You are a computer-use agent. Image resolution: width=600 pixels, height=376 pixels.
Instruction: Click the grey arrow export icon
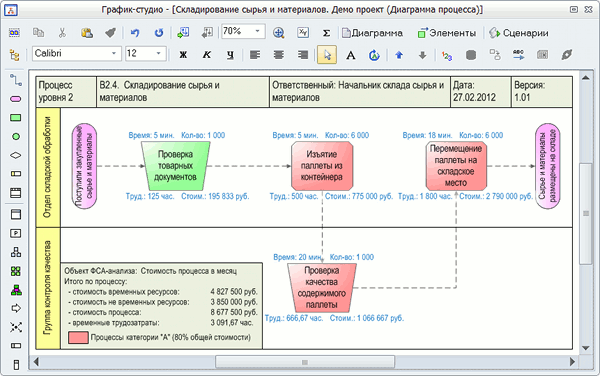[207, 32]
